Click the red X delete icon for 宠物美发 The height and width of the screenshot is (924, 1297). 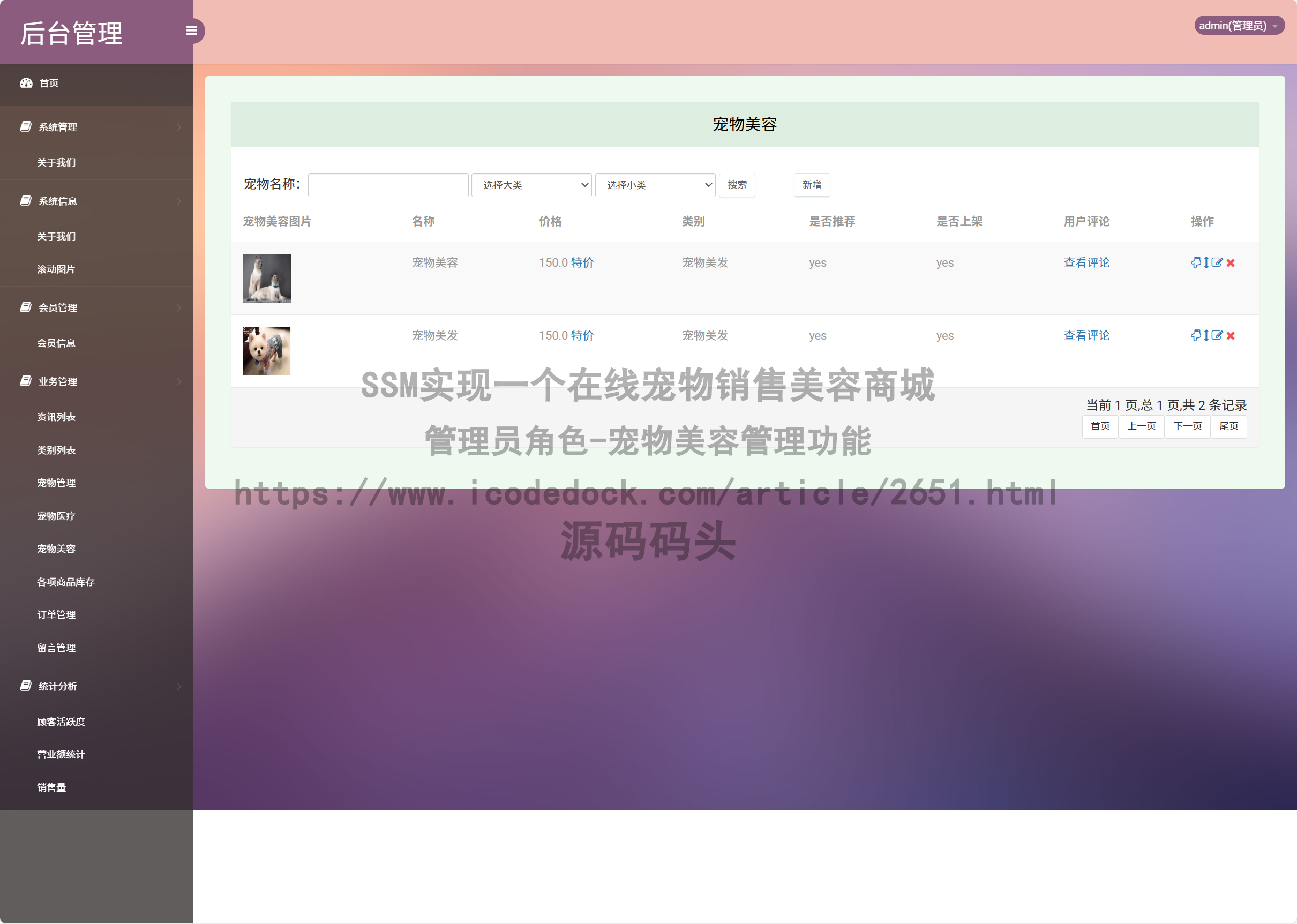click(x=1231, y=336)
